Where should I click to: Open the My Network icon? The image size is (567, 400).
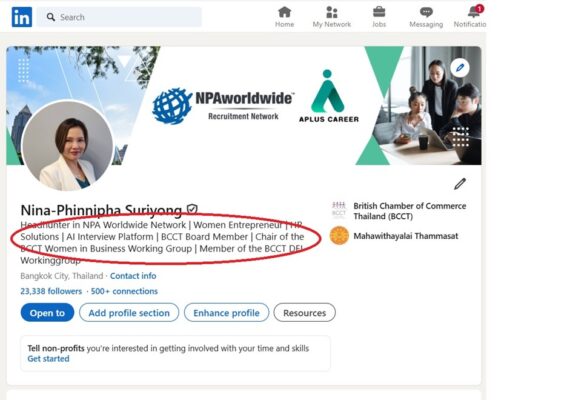pyautogui.click(x=332, y=12)
